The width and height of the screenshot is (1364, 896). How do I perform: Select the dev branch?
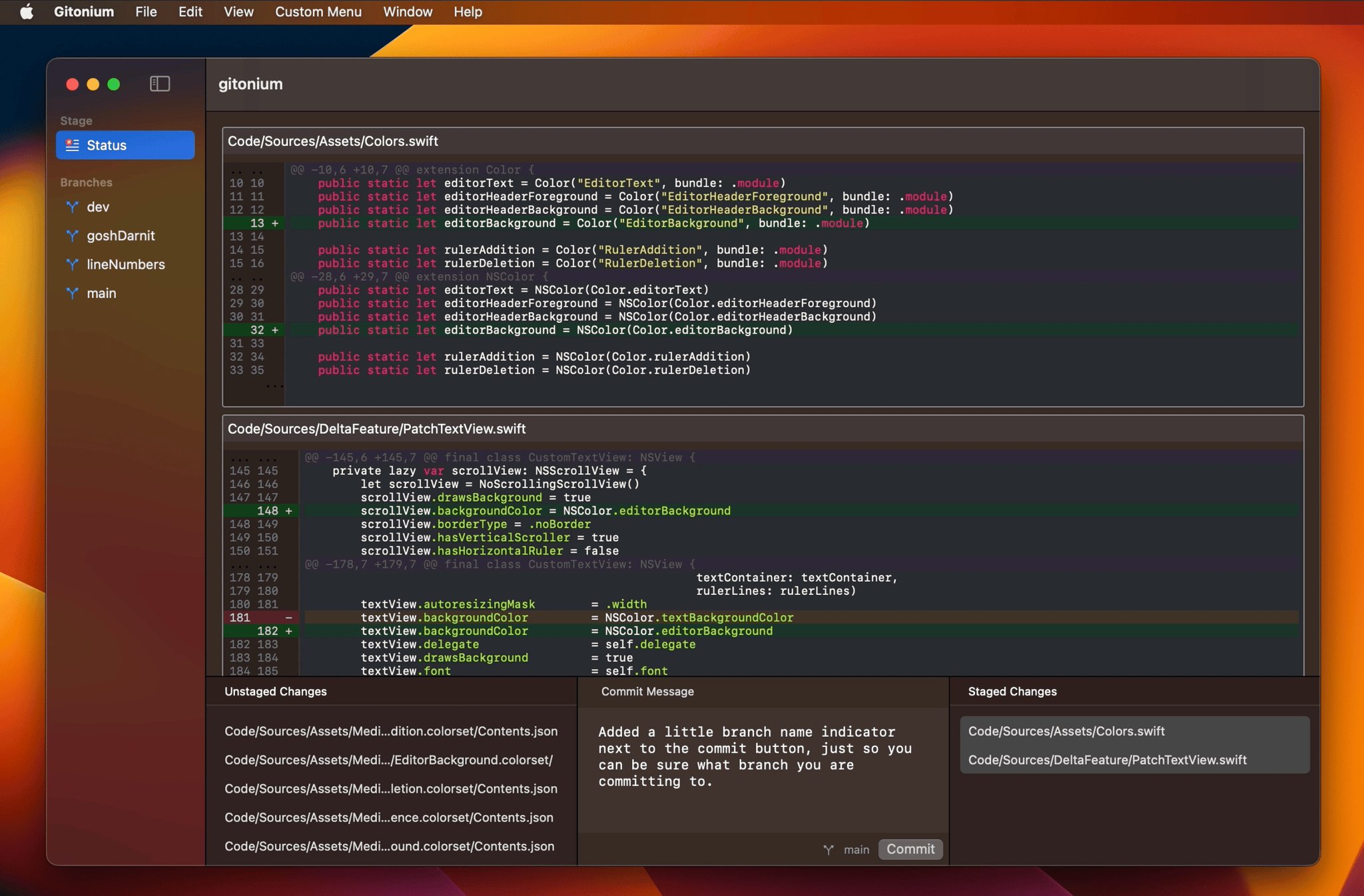125,207
